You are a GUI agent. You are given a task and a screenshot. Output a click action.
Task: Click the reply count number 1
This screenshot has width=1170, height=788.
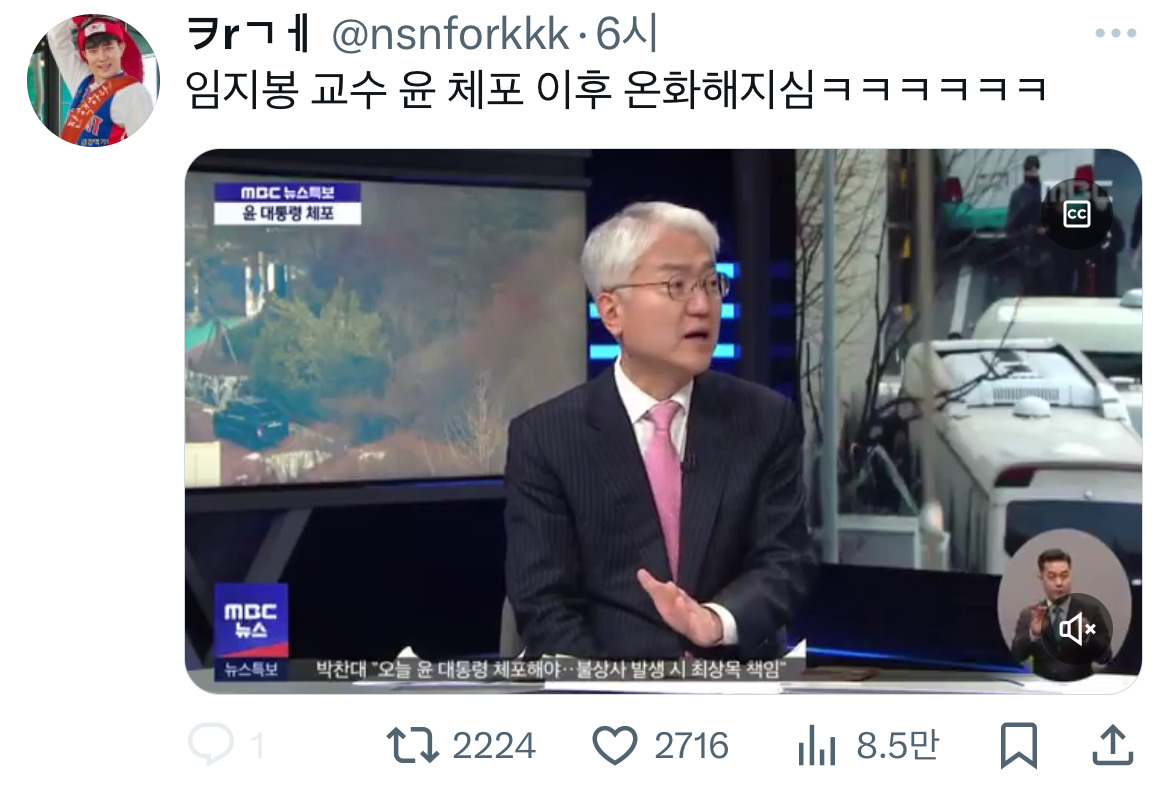[x=257, y=746]
